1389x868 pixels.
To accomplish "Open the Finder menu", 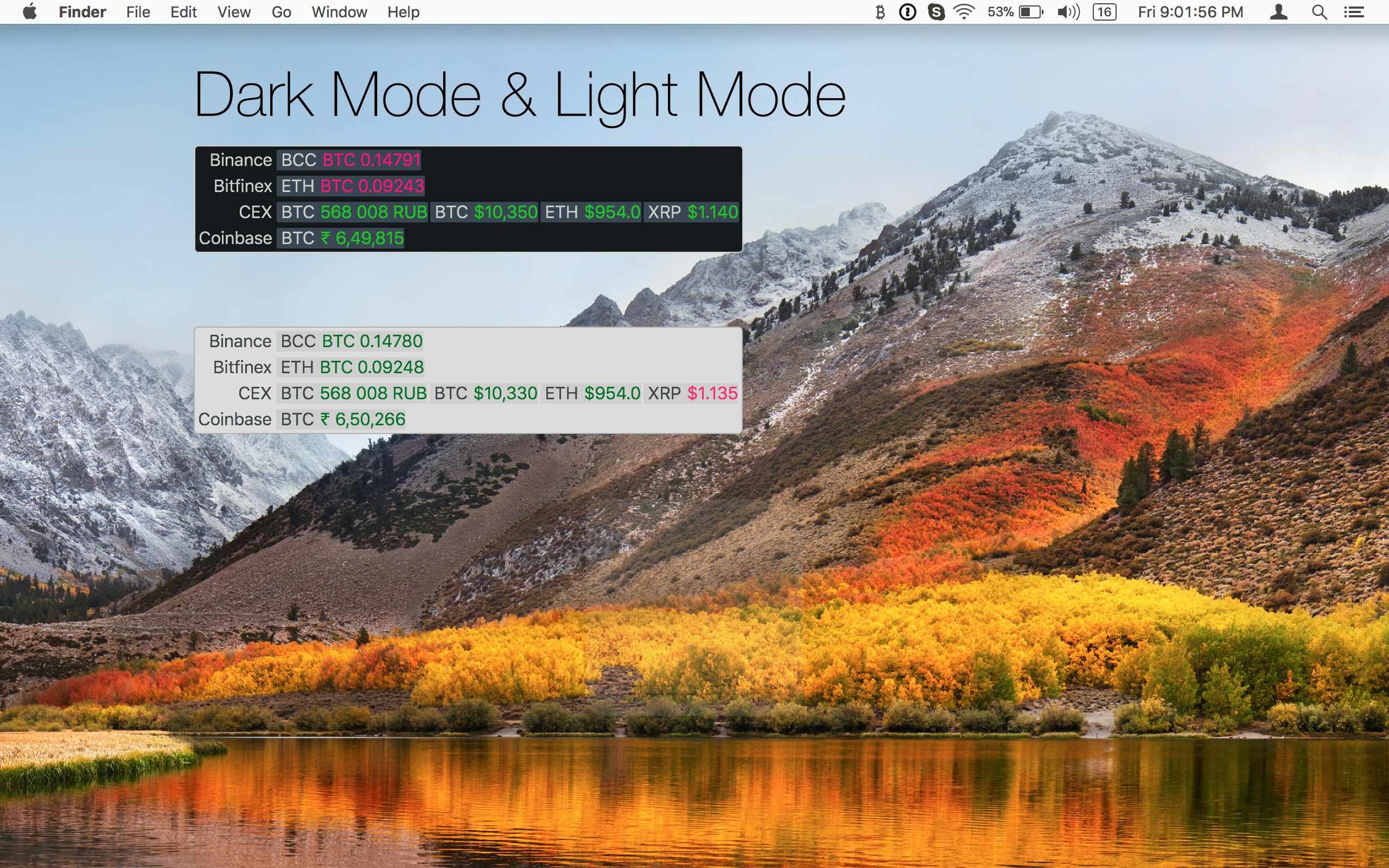I will pos(82,12).
